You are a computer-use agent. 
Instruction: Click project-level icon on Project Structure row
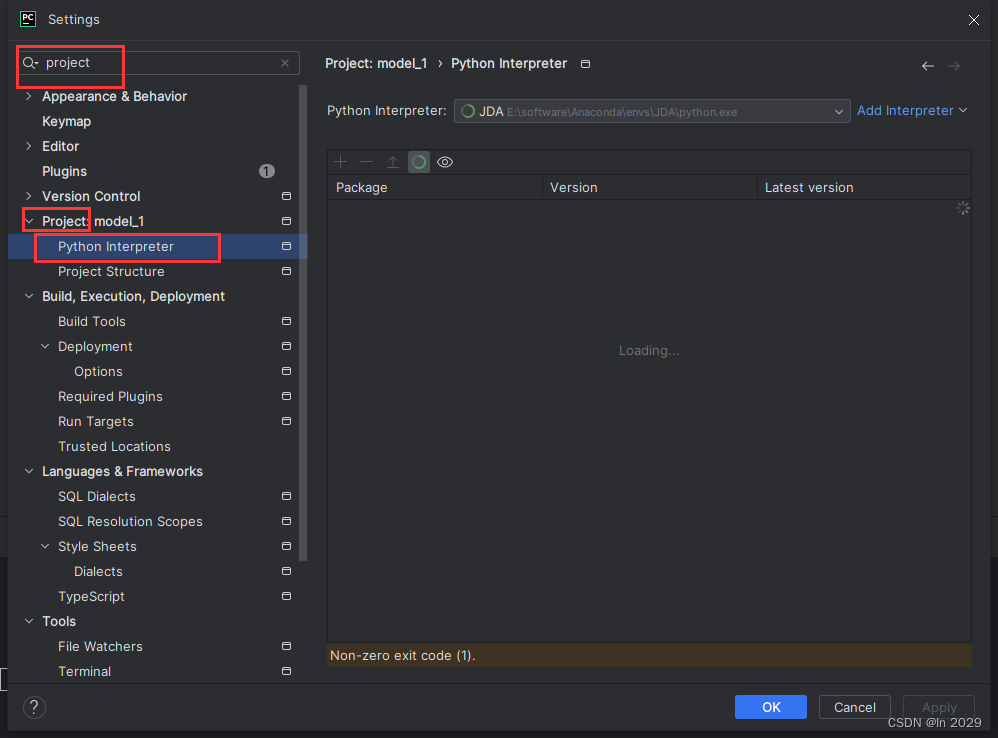click(286, 271)
